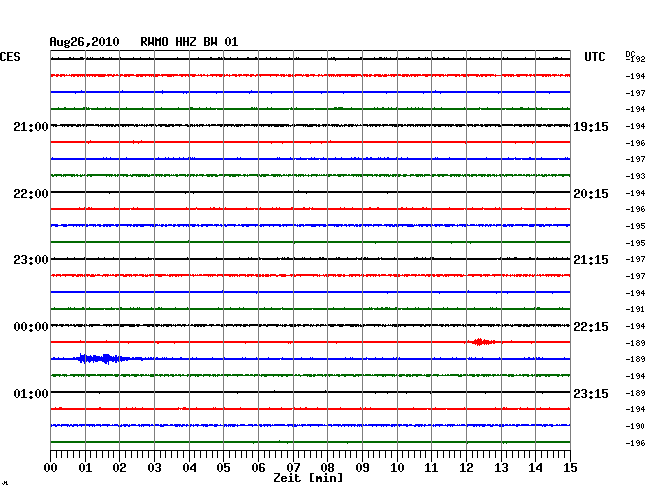
Task: Click the "UTC" header label
Action: point(595,57)
